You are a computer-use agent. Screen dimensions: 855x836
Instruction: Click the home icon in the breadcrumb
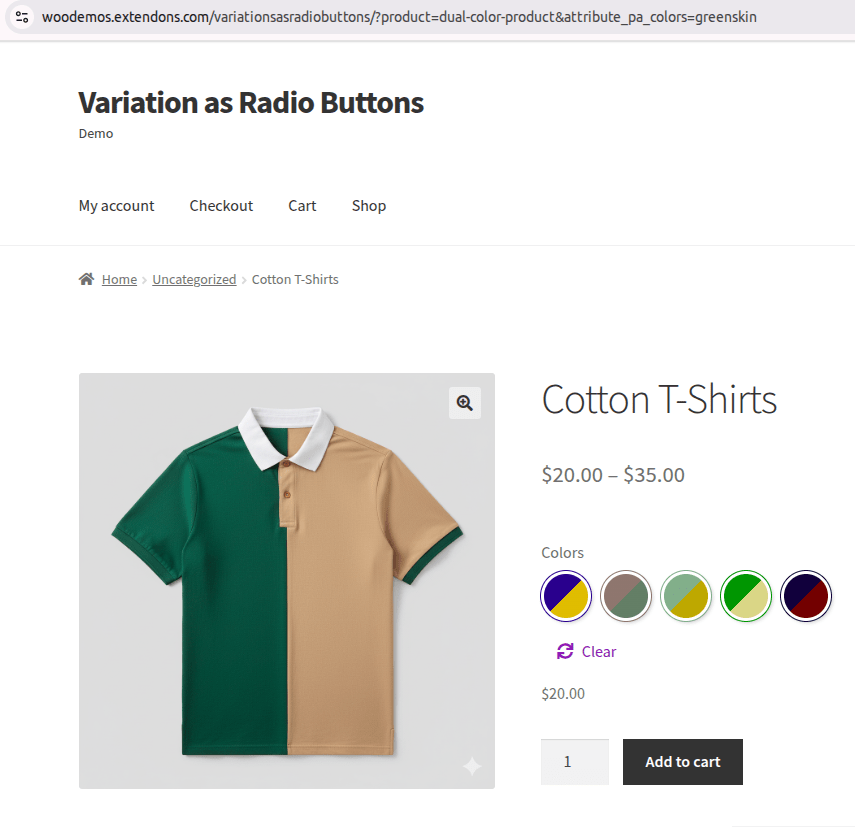pyautogui.click(x=86, y=279)
